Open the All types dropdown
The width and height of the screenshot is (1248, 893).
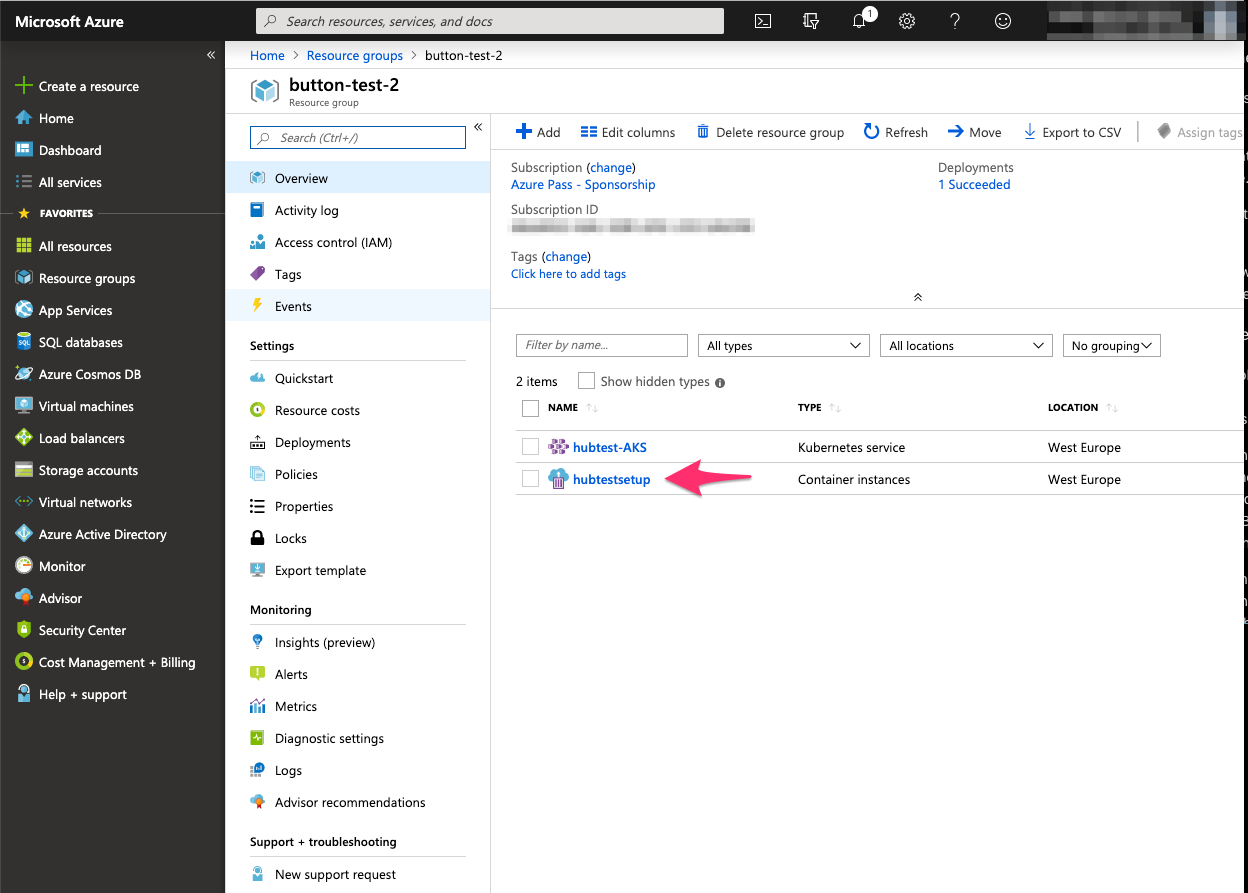(783, 345)
